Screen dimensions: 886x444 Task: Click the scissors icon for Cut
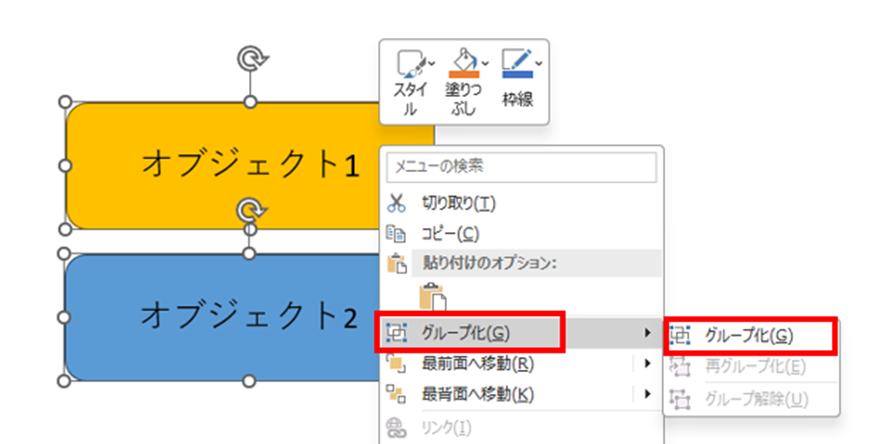[x=397, y=204]
